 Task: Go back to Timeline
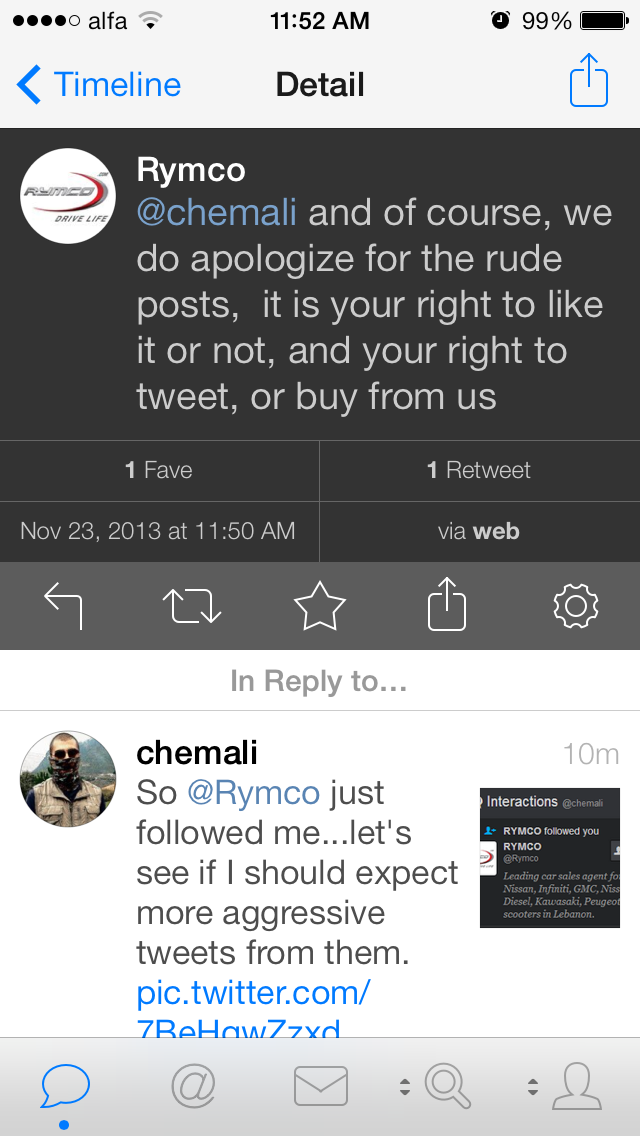coord(99,85)
